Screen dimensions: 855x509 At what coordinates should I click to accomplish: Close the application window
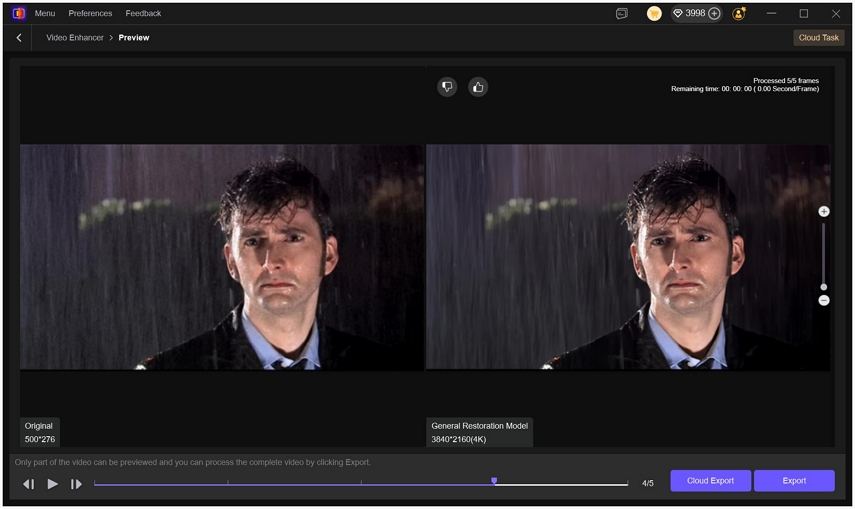835,13
